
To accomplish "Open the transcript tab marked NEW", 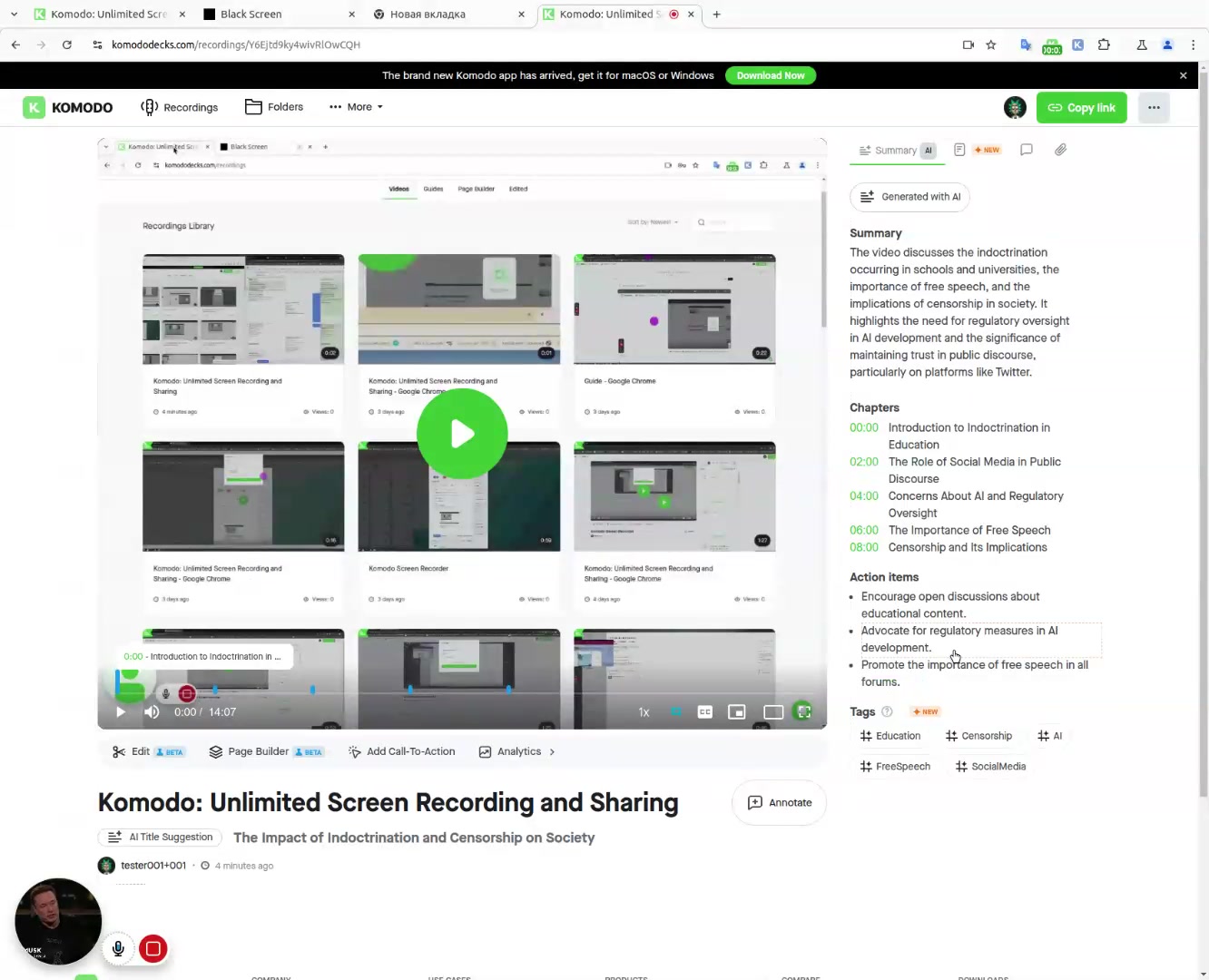I will [977, 150].
